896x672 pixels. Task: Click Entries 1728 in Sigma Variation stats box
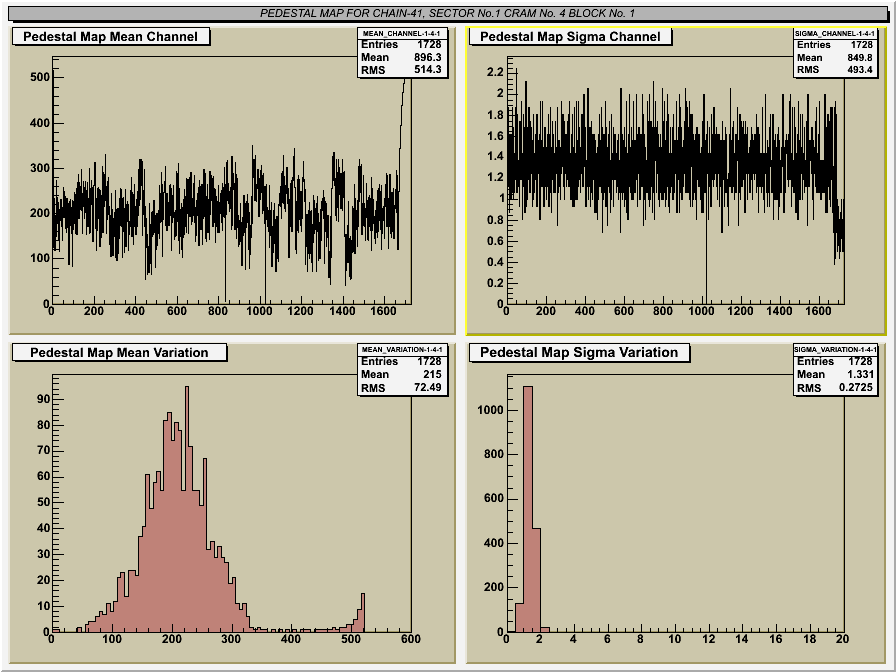tap(835, 361)
